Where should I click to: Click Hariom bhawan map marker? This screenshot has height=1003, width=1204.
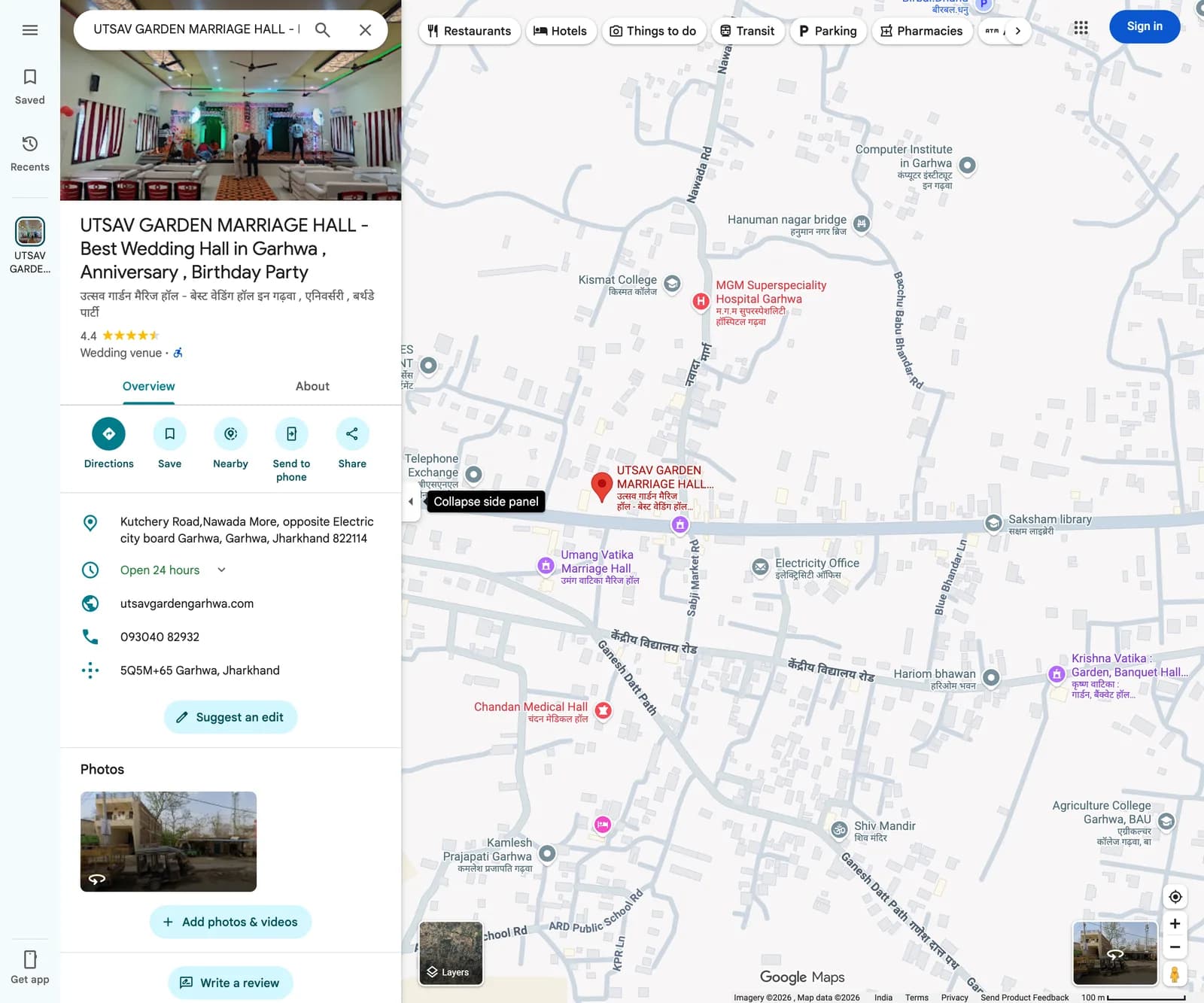(x=991, y=677)
